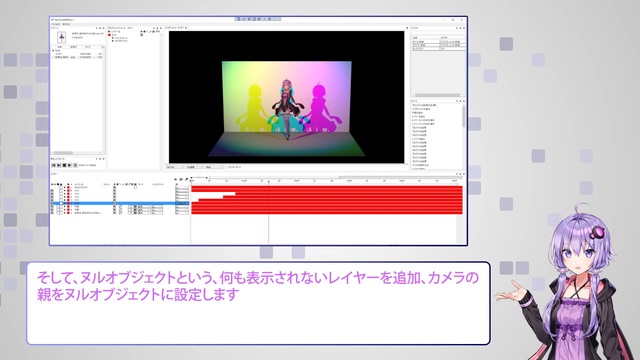Click the rightmost button of the playback controls

pos(75,165)
